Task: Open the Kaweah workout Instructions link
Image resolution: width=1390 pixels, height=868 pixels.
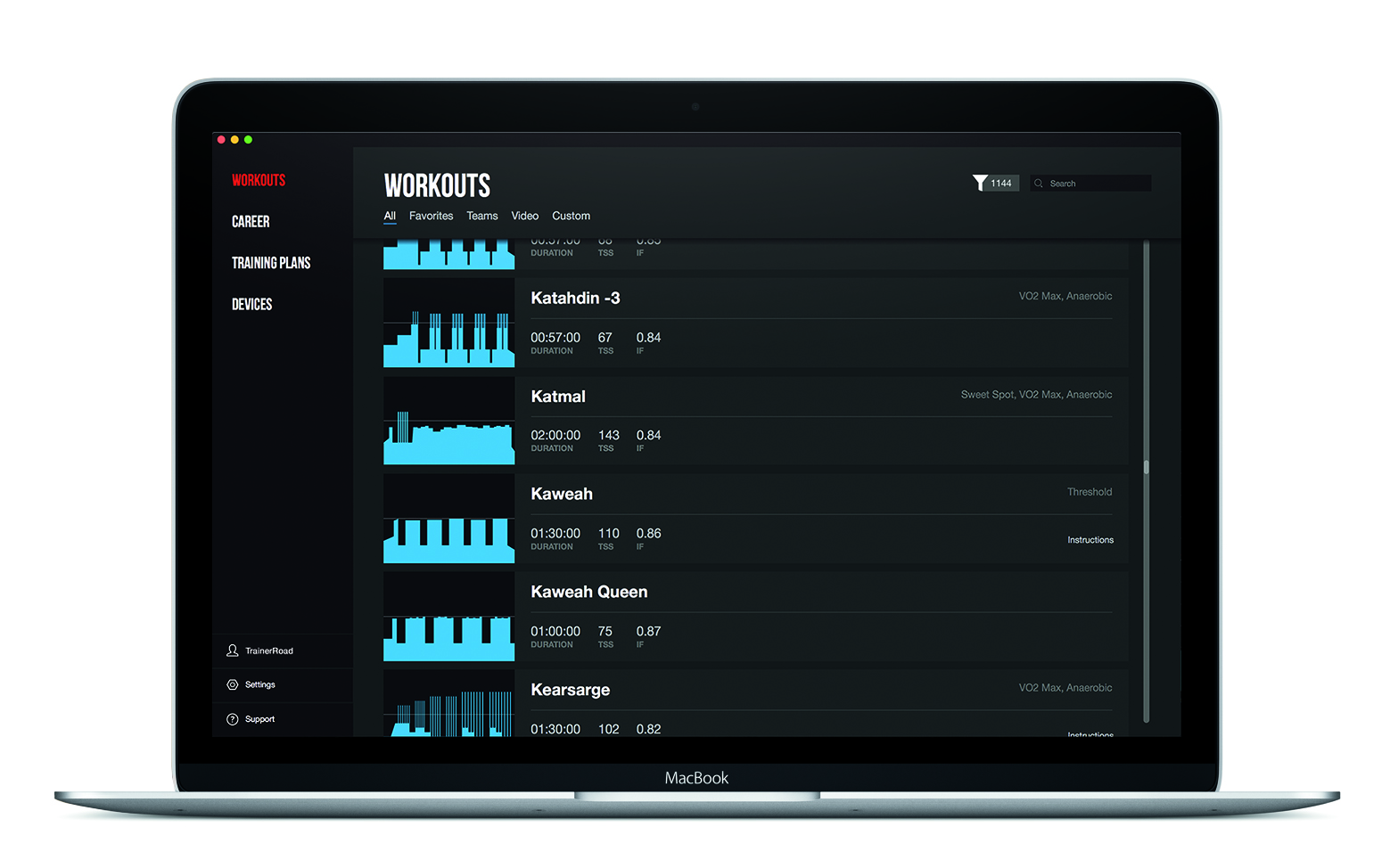Action: click(x=1090, y=540)
